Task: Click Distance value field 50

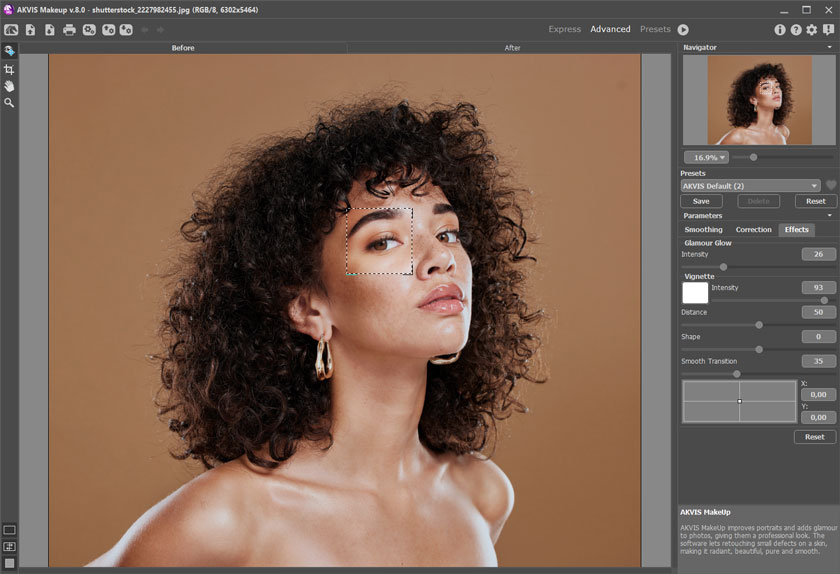Action: [x=818, y=312]
